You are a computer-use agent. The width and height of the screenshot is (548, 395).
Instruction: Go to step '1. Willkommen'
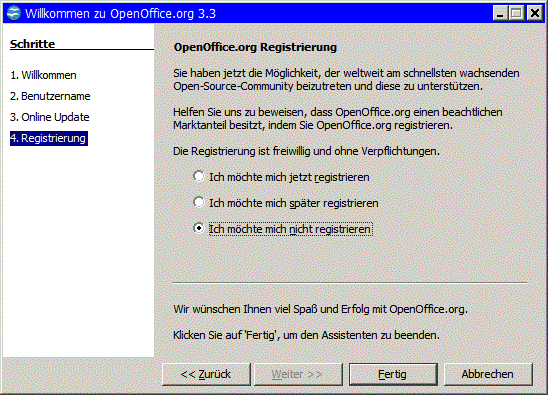[43, 75]
